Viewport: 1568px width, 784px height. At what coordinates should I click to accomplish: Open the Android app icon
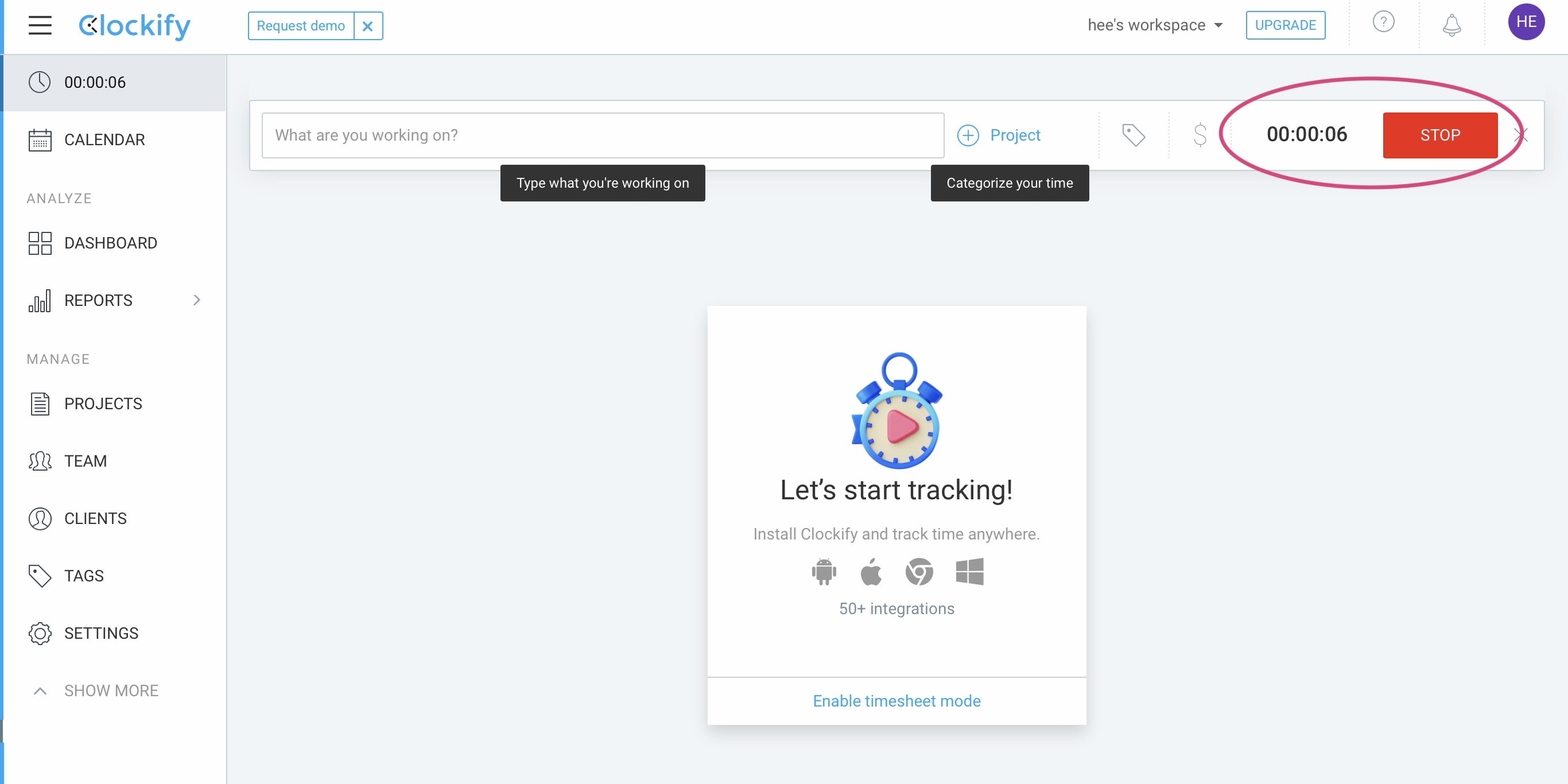coord(824,572)
